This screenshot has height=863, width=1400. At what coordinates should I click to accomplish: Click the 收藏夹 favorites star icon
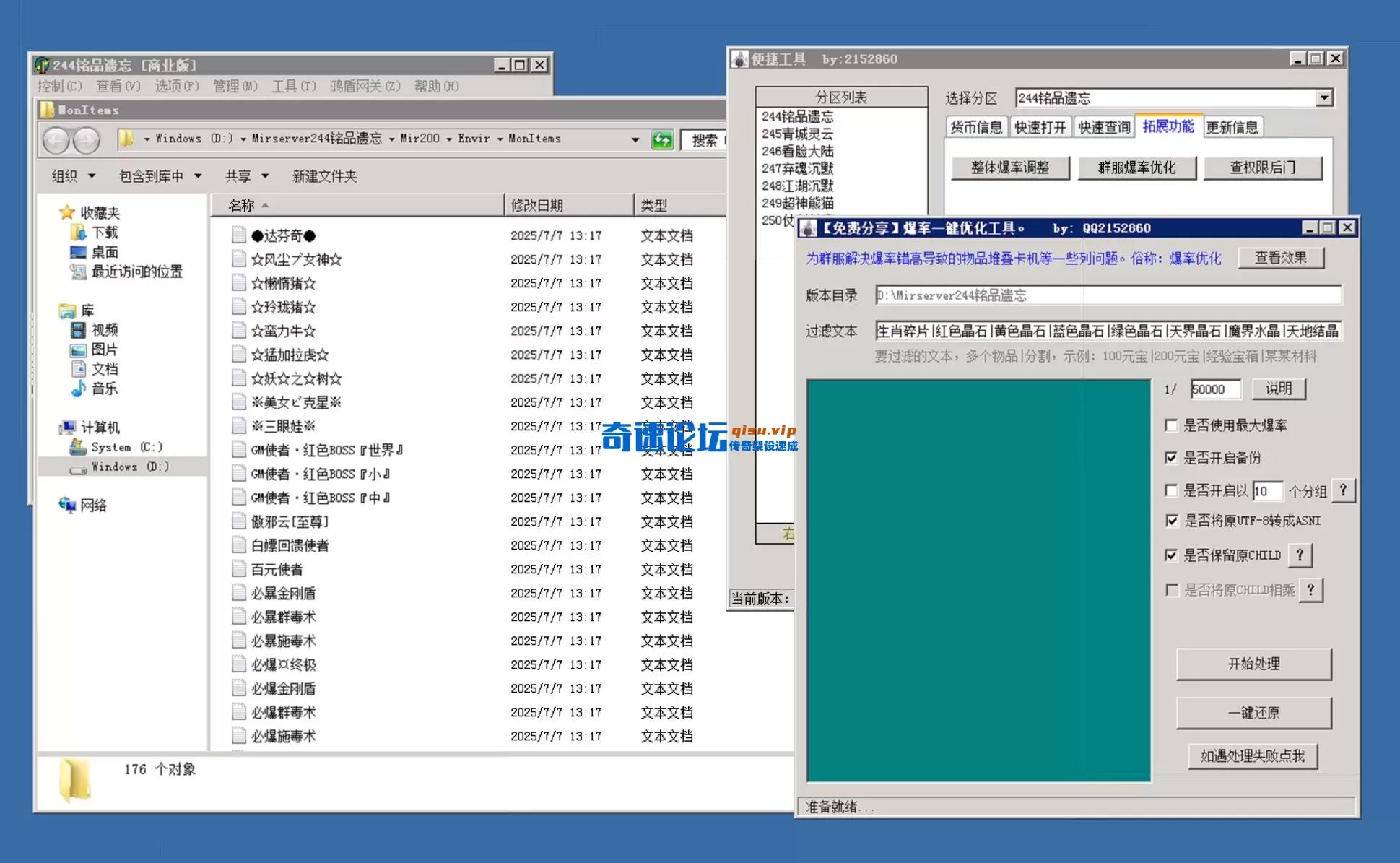[x=66, y=212]
